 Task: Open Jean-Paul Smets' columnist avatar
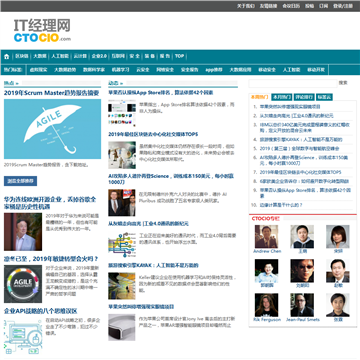302,305
